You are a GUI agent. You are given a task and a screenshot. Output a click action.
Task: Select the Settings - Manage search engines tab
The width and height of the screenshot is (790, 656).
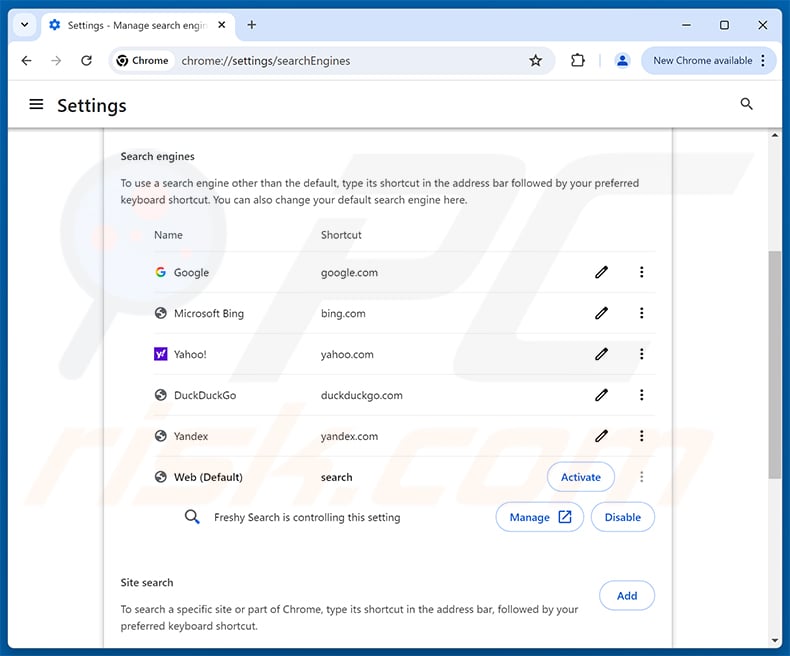coord(137,26)
